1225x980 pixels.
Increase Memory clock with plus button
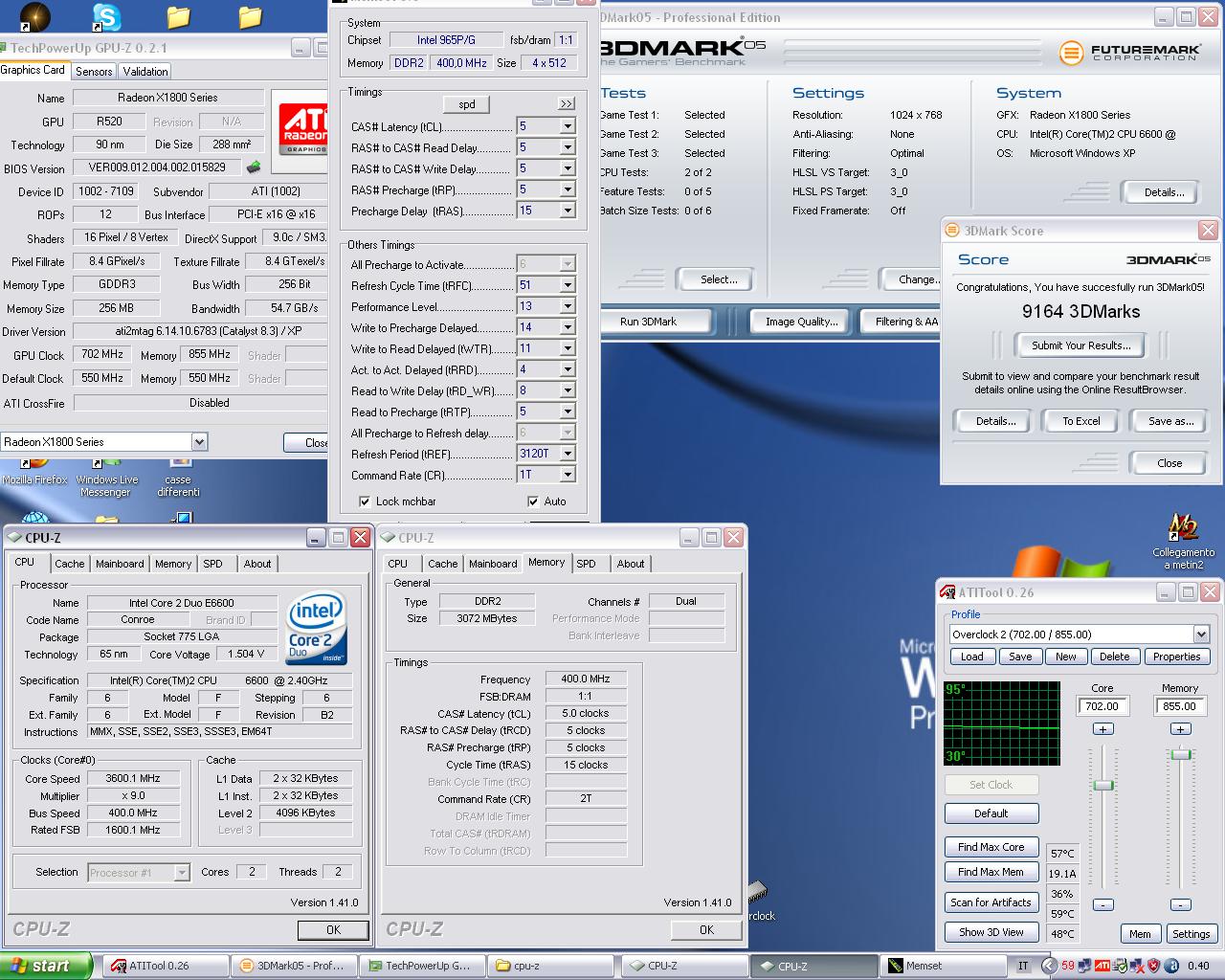[x=1180, y=729]
